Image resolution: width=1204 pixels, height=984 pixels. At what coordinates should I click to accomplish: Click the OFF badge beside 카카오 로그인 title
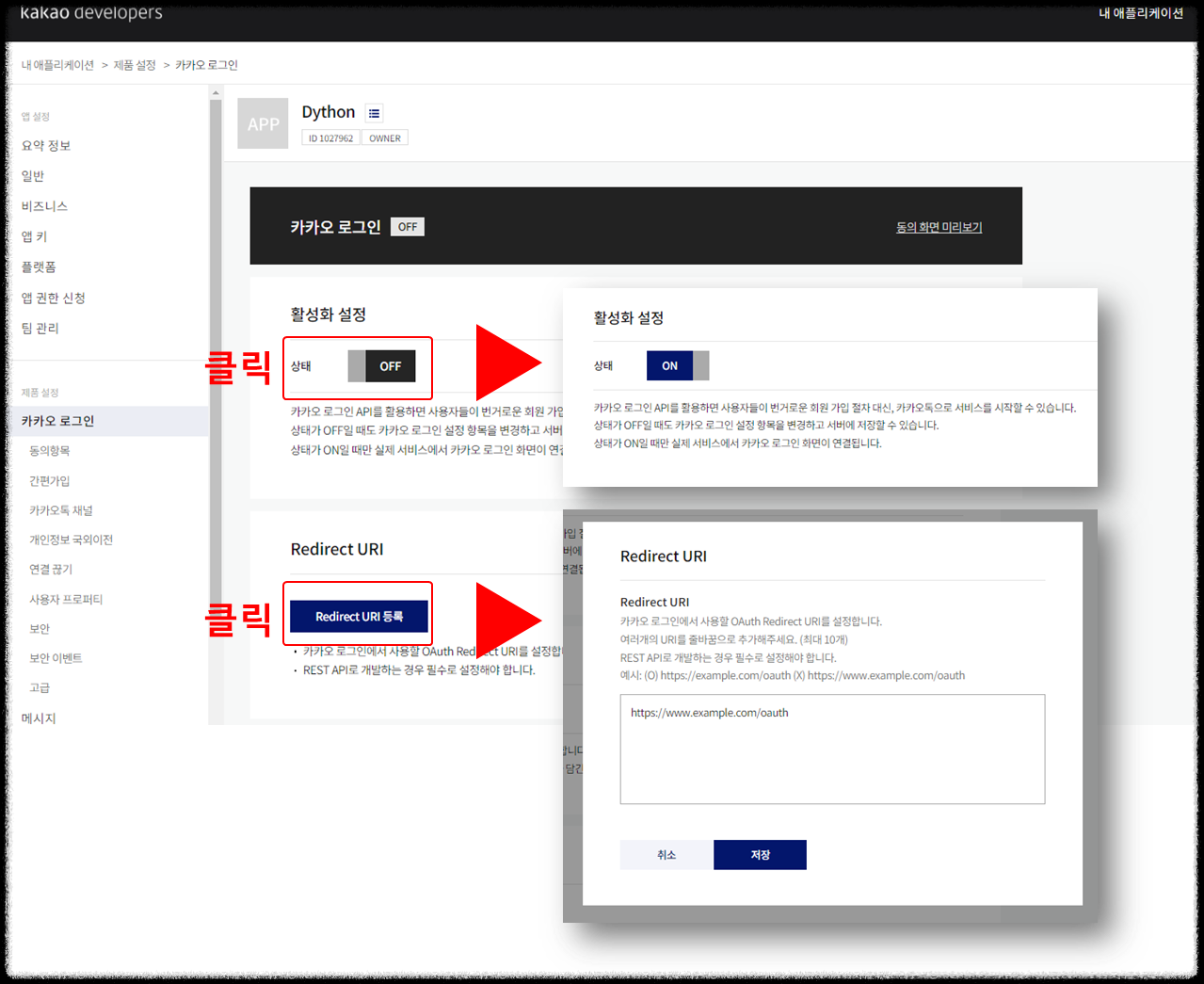pos(407,227)
